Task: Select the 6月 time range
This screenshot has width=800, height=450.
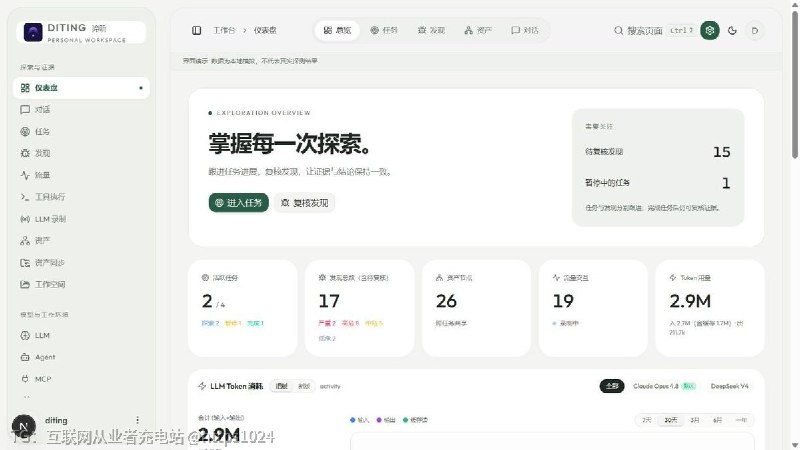Action: [717, 420]
